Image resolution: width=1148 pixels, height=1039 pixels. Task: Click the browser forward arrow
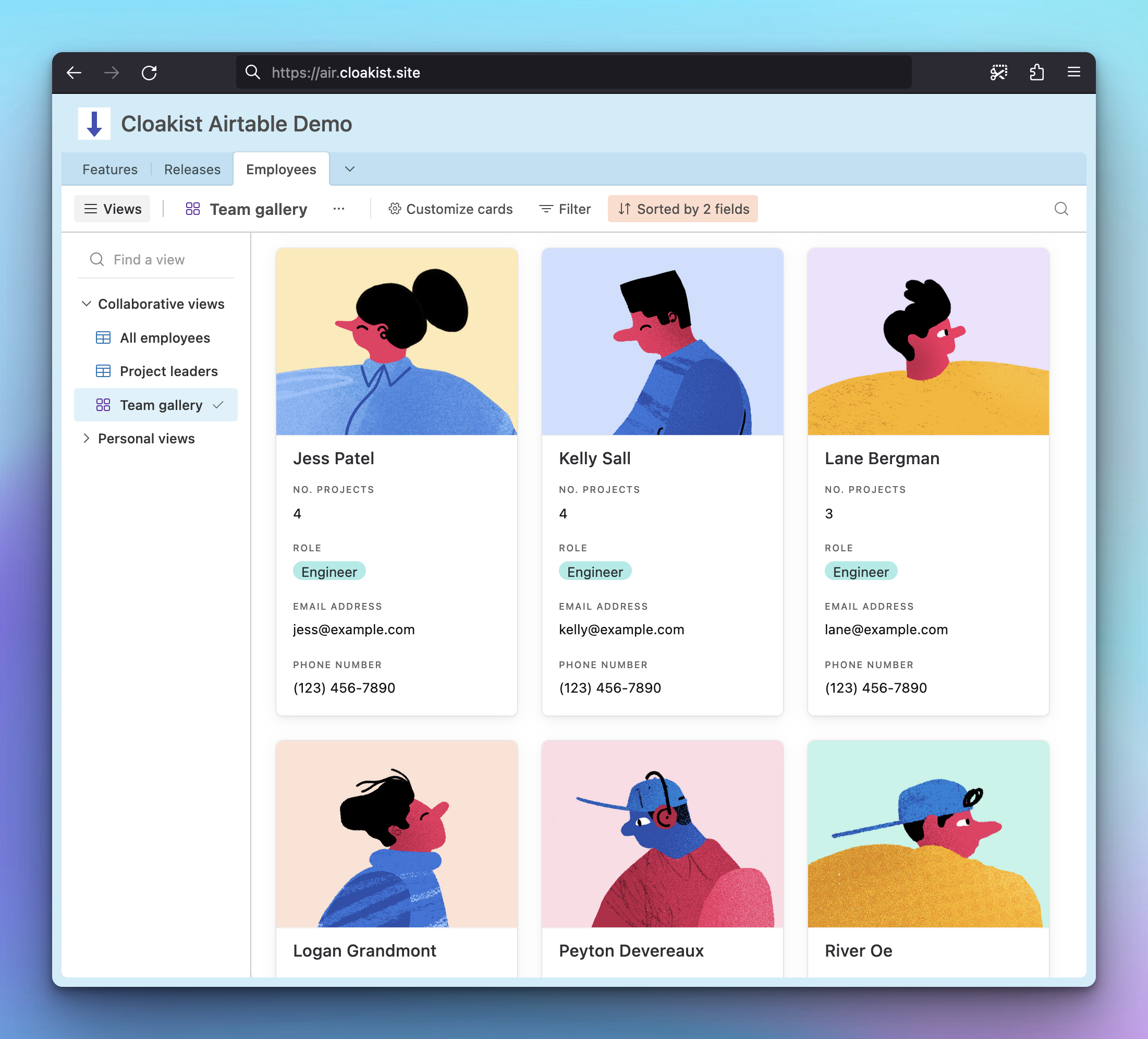click(112, 73)
